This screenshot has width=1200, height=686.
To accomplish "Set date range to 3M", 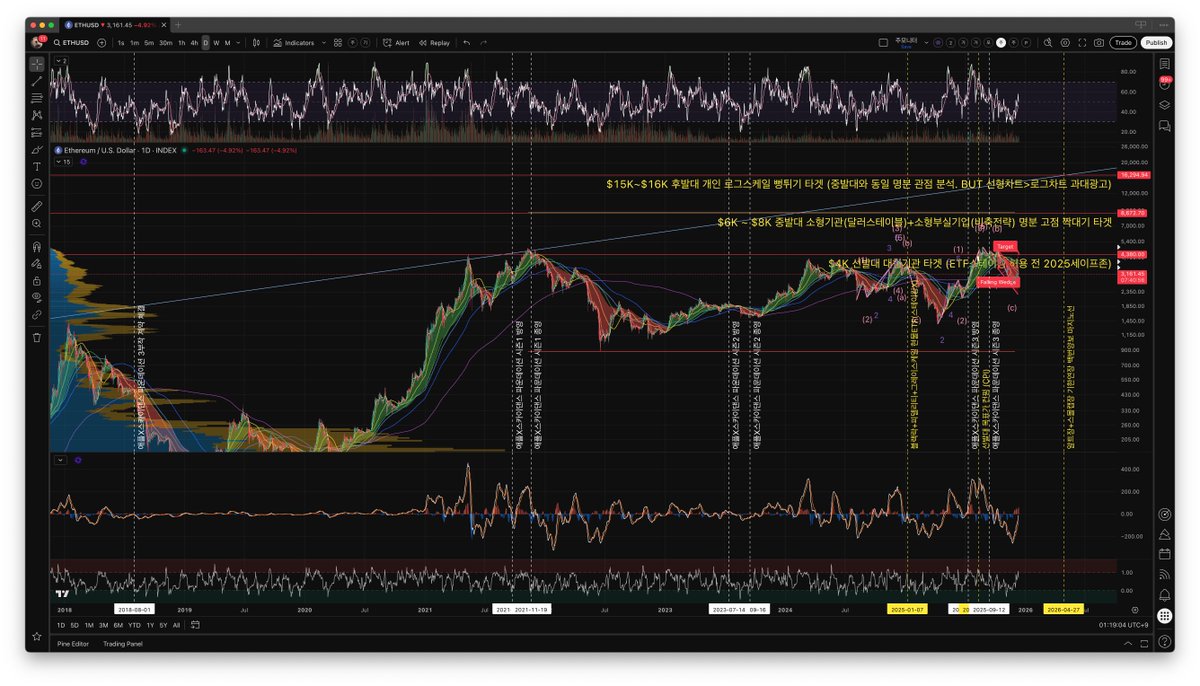I will [x=103, y=624].
